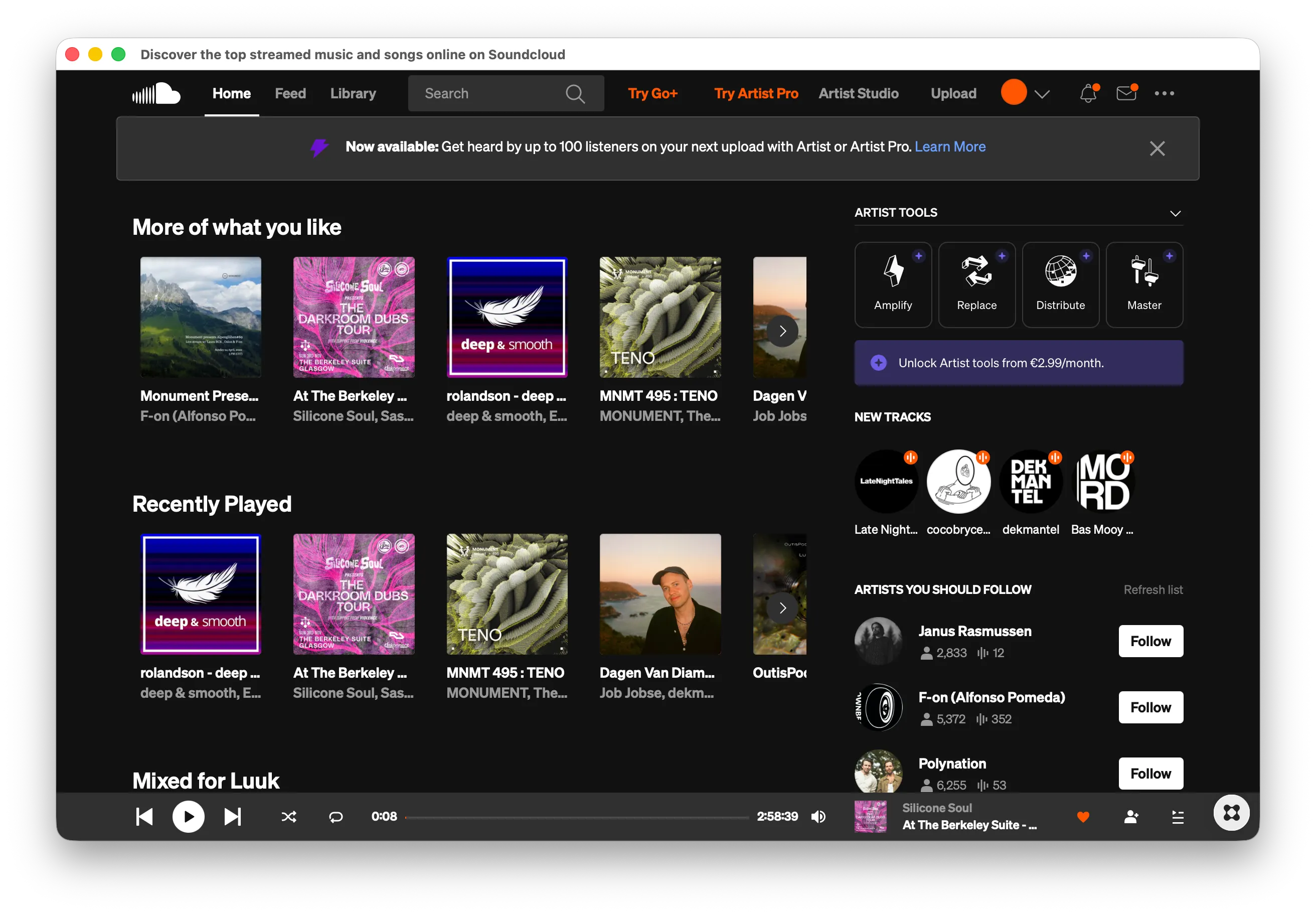Toggle like on the playing track
Screen dimensions: 1316x915
point(1083,816)
